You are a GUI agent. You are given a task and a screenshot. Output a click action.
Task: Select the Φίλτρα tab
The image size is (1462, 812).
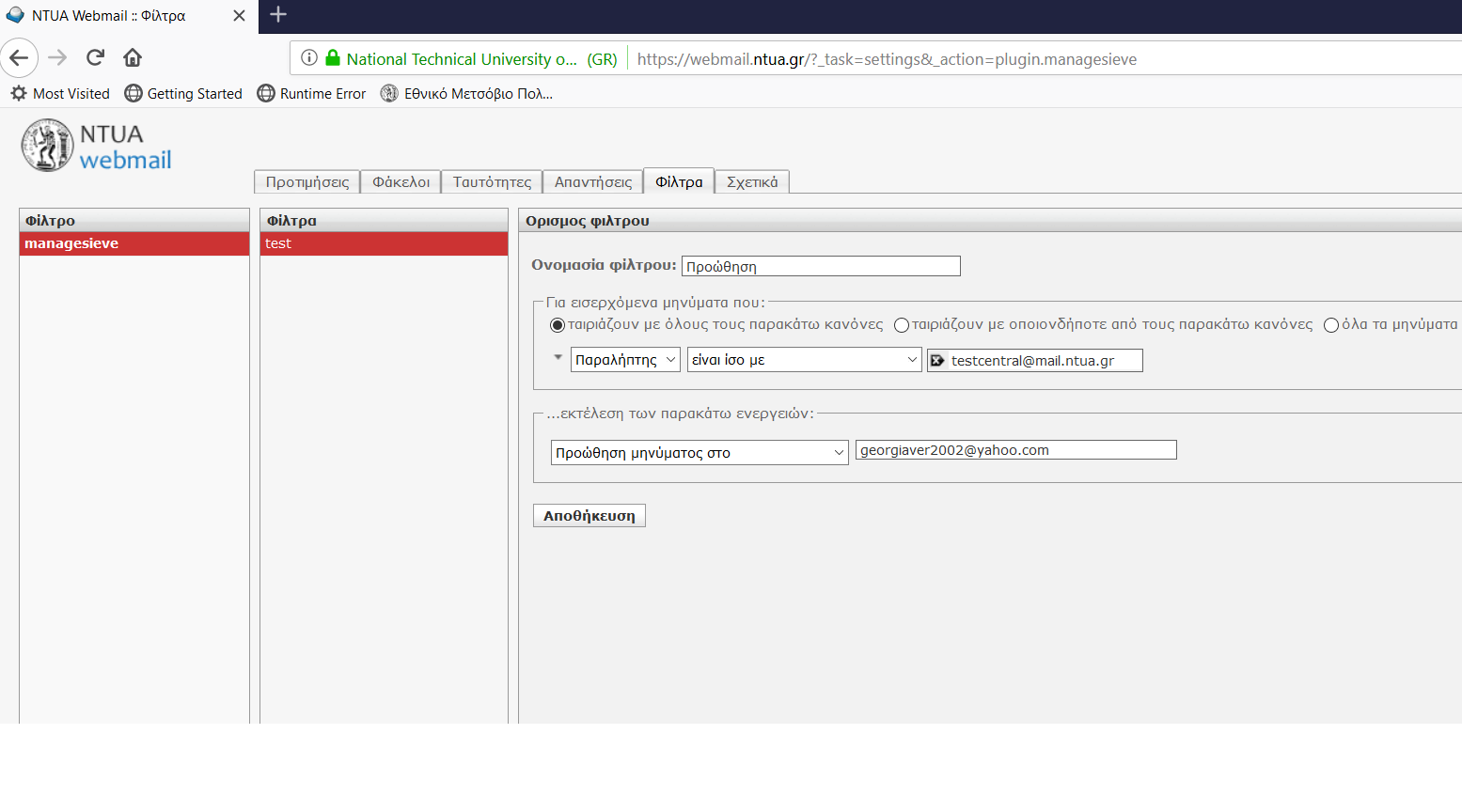click(x=679, y=181)
